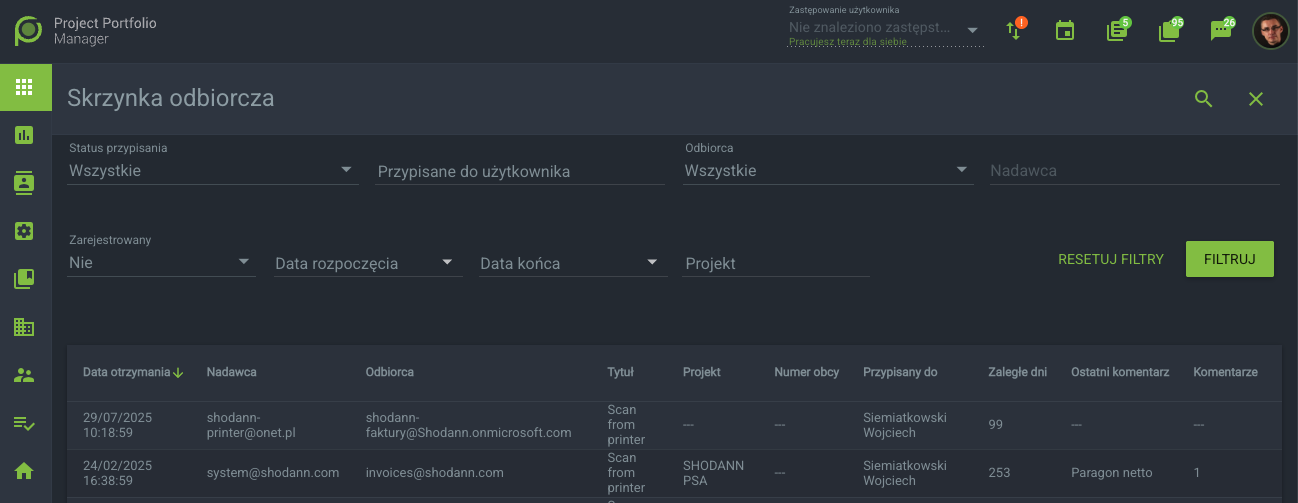Open the contact card sidebar icon
This screenshot has height=503, width=1298.
[x=25, y=182]
